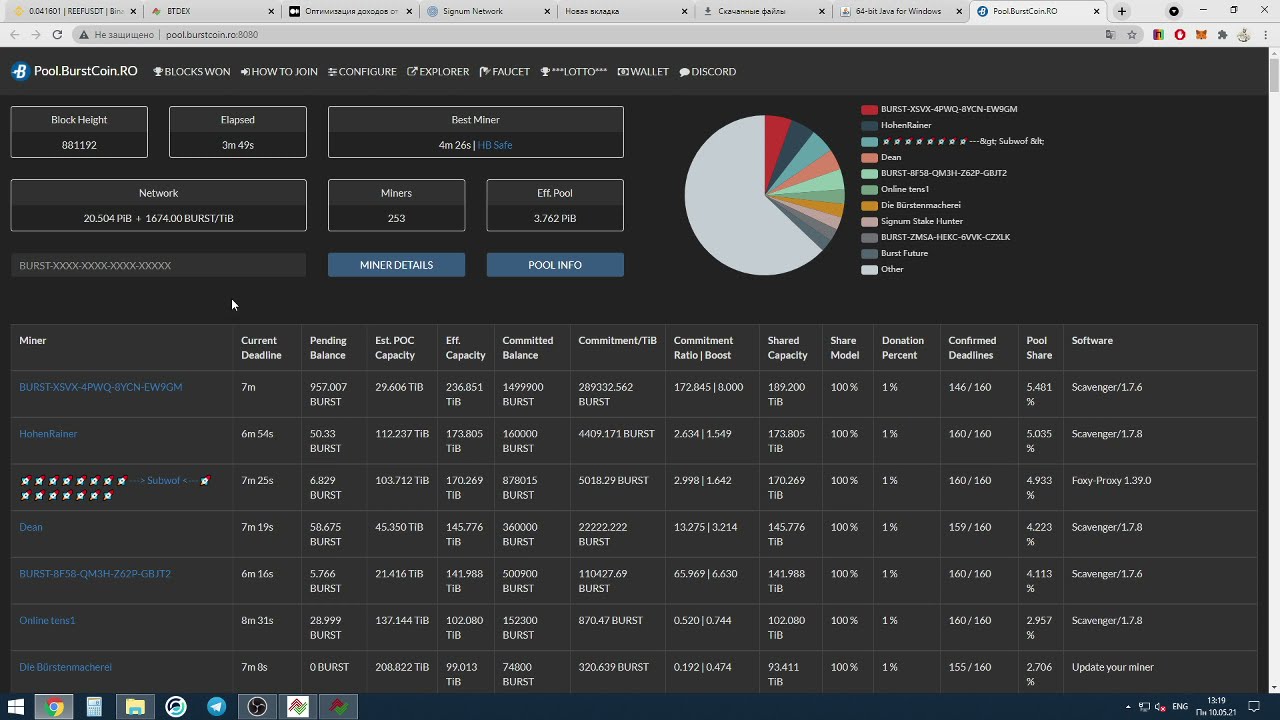Click the Pool.BurstCoin.RO logo icon
The height and width of the screenshot is (720, 1280).
pos(20,71)
